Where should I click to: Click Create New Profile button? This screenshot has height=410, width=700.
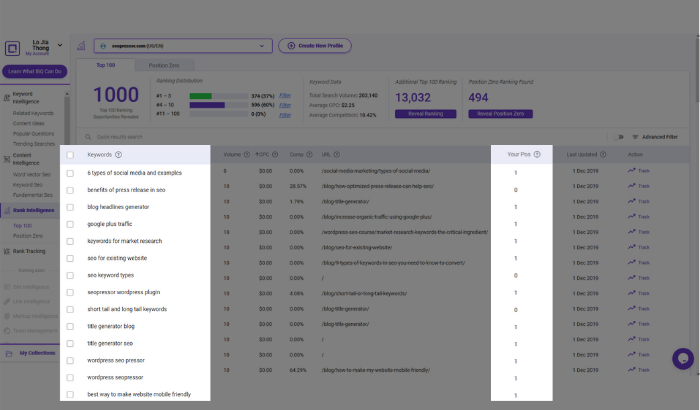click(x=315, y=46)
